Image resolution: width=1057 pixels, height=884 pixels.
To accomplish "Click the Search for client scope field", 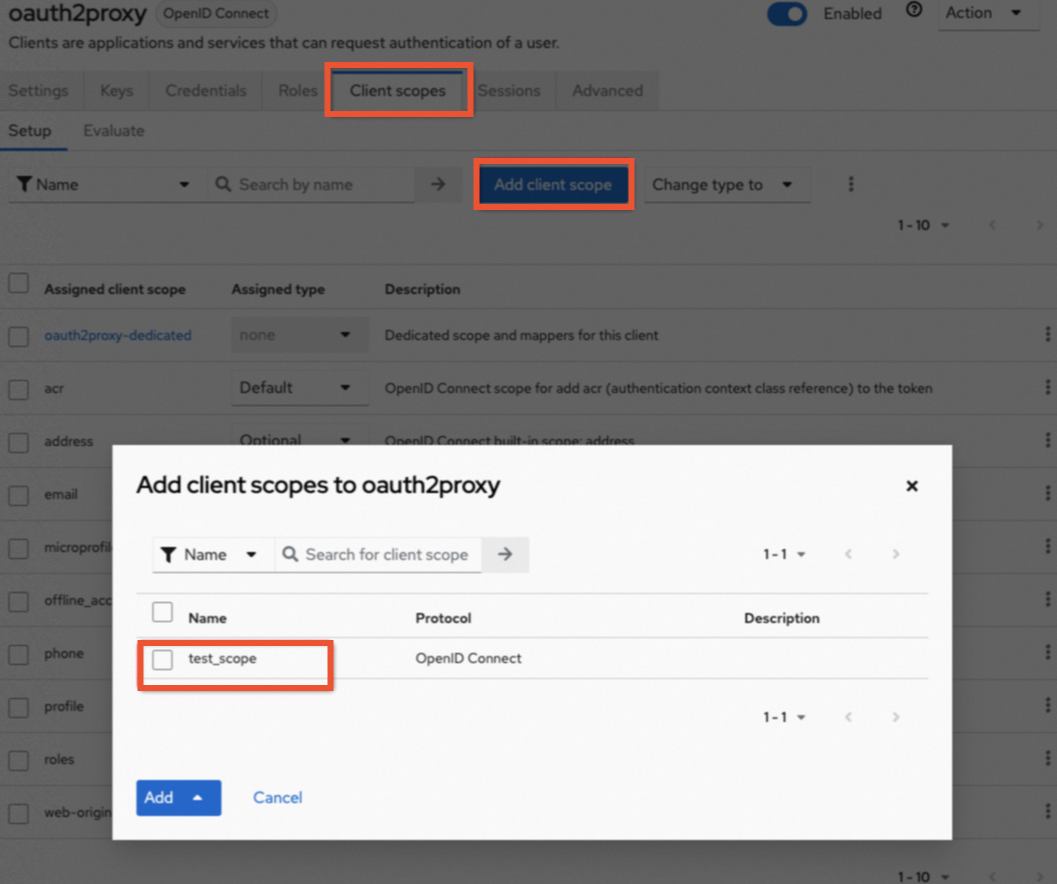I will pyautogui.click(x=378, y=554).
